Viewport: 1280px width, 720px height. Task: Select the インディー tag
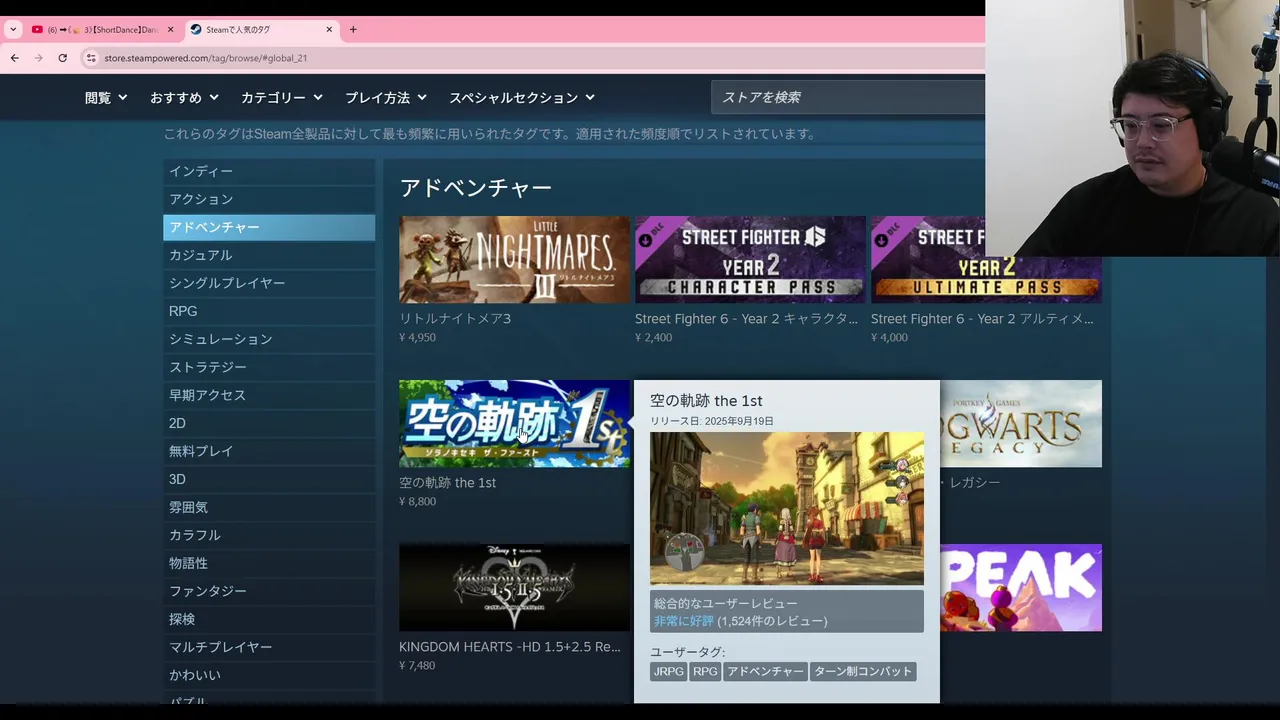tap(269, 171)
